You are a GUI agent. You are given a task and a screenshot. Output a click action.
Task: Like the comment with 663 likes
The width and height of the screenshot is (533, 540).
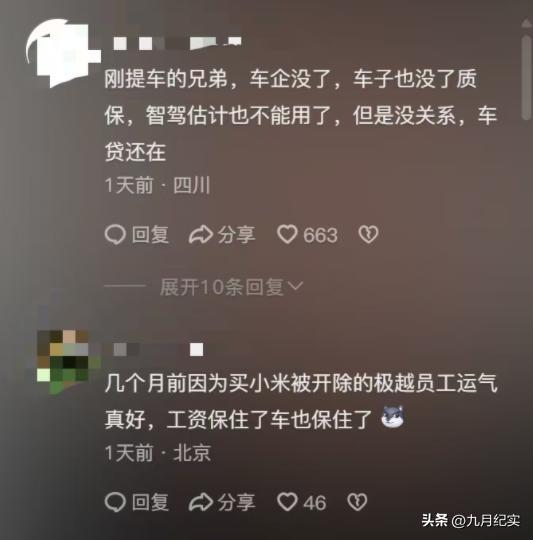click(x=287, y=235)
